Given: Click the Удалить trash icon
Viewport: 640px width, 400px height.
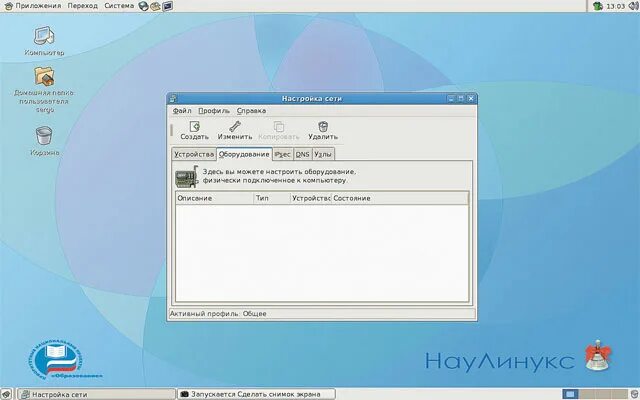Looking at the screenshot, I should pyautogui.click(x=323, y=126).
